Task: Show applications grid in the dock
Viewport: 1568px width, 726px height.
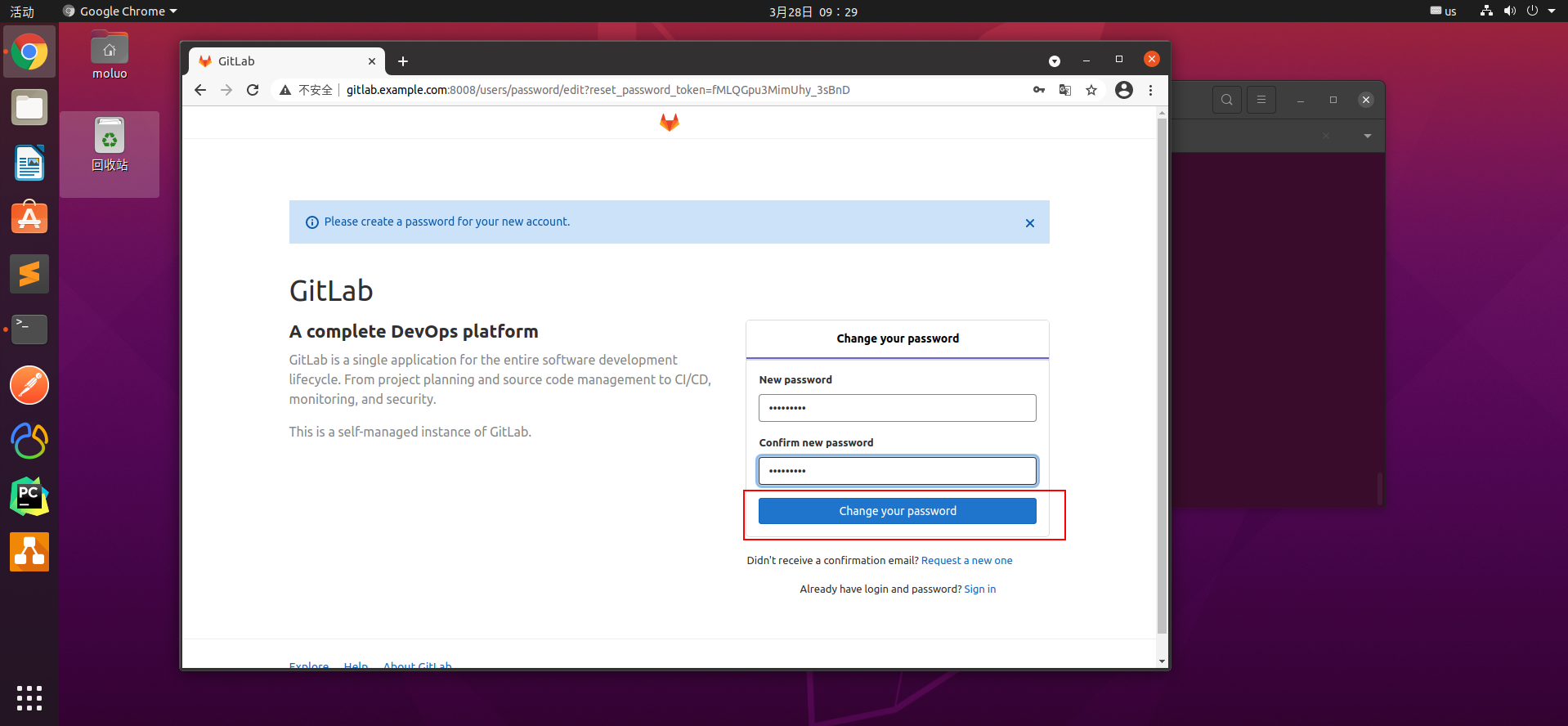Action: pos(29,698)
